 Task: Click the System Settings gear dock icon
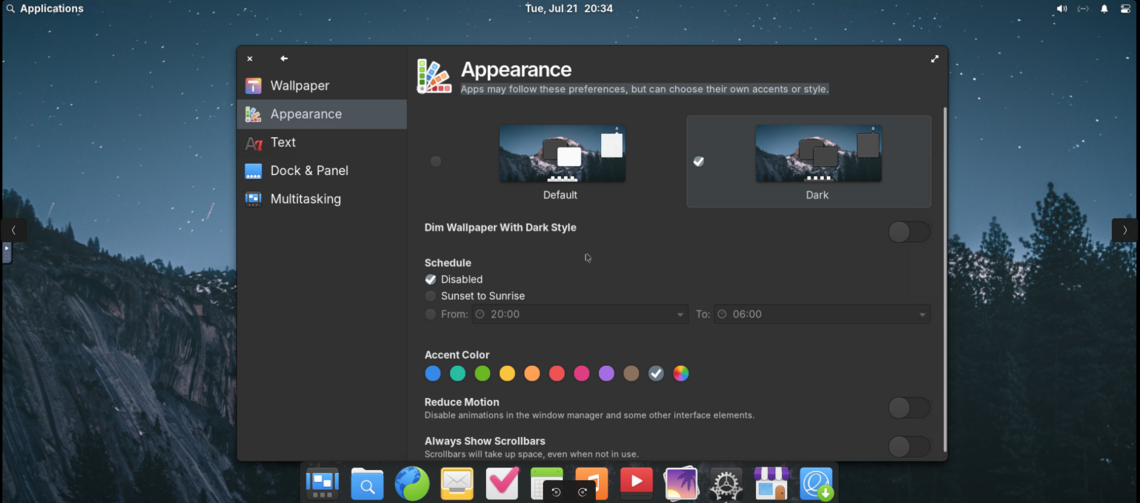[726, 483]
